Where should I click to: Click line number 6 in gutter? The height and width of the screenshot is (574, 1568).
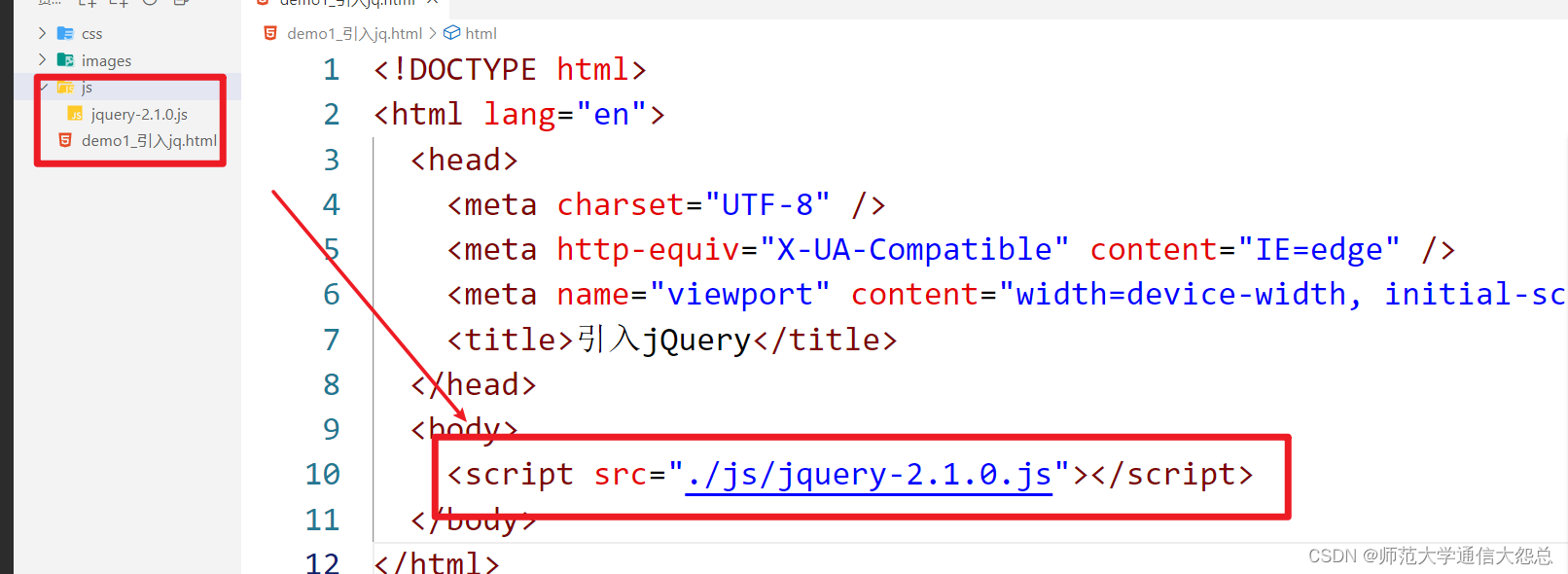click(332, 294)
